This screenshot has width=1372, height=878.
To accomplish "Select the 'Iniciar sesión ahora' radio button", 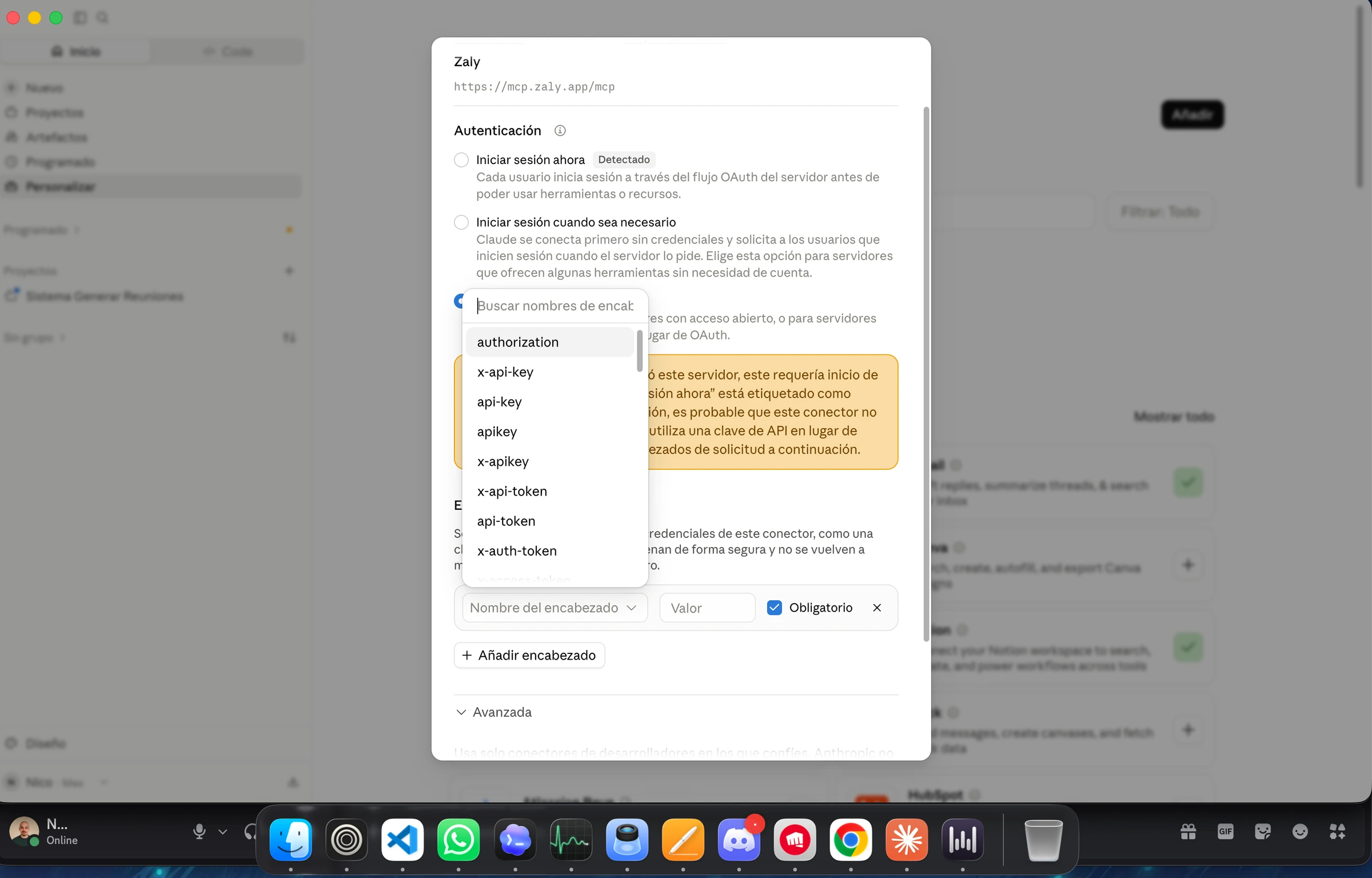I will click(x=461, y=159).
